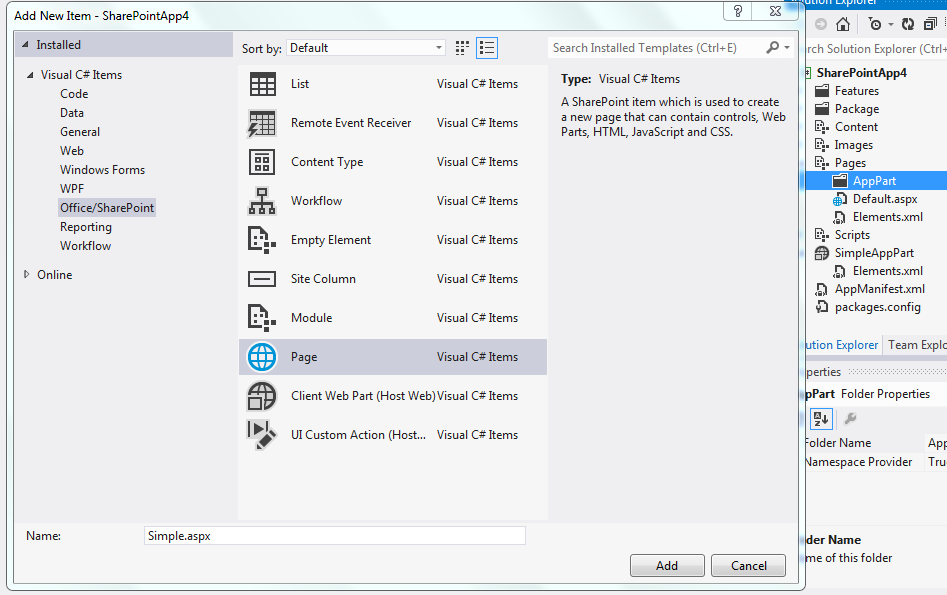Select the List template icon

[262, 84]
